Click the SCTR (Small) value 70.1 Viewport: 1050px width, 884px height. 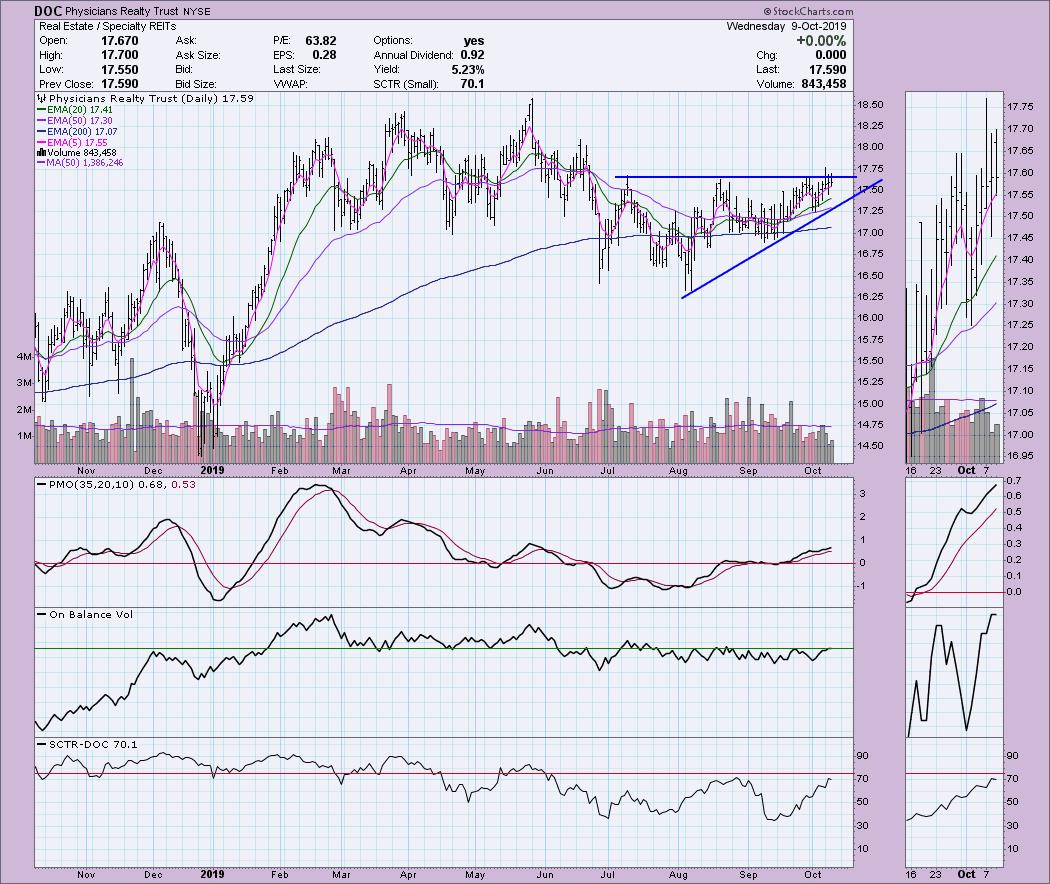[x=472, y=84]
